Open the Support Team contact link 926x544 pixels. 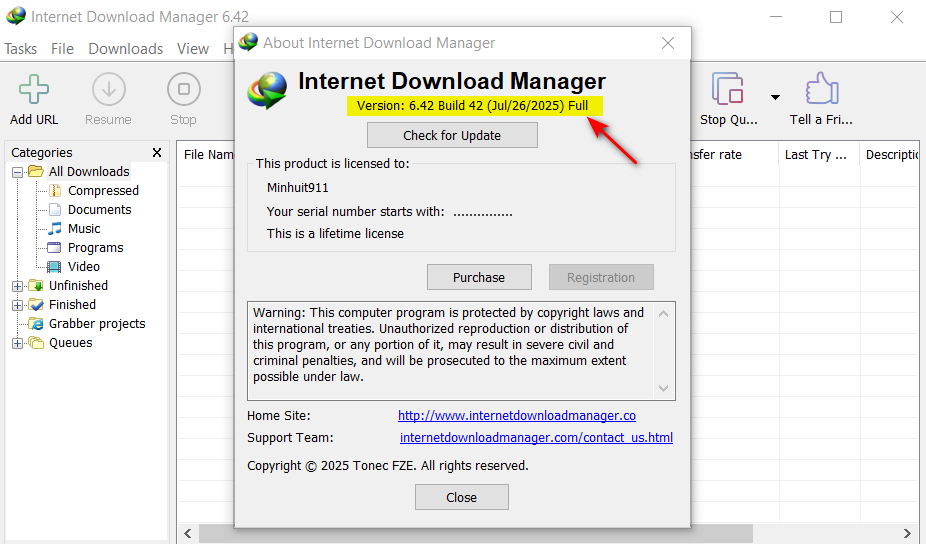[x=536, y=438]
